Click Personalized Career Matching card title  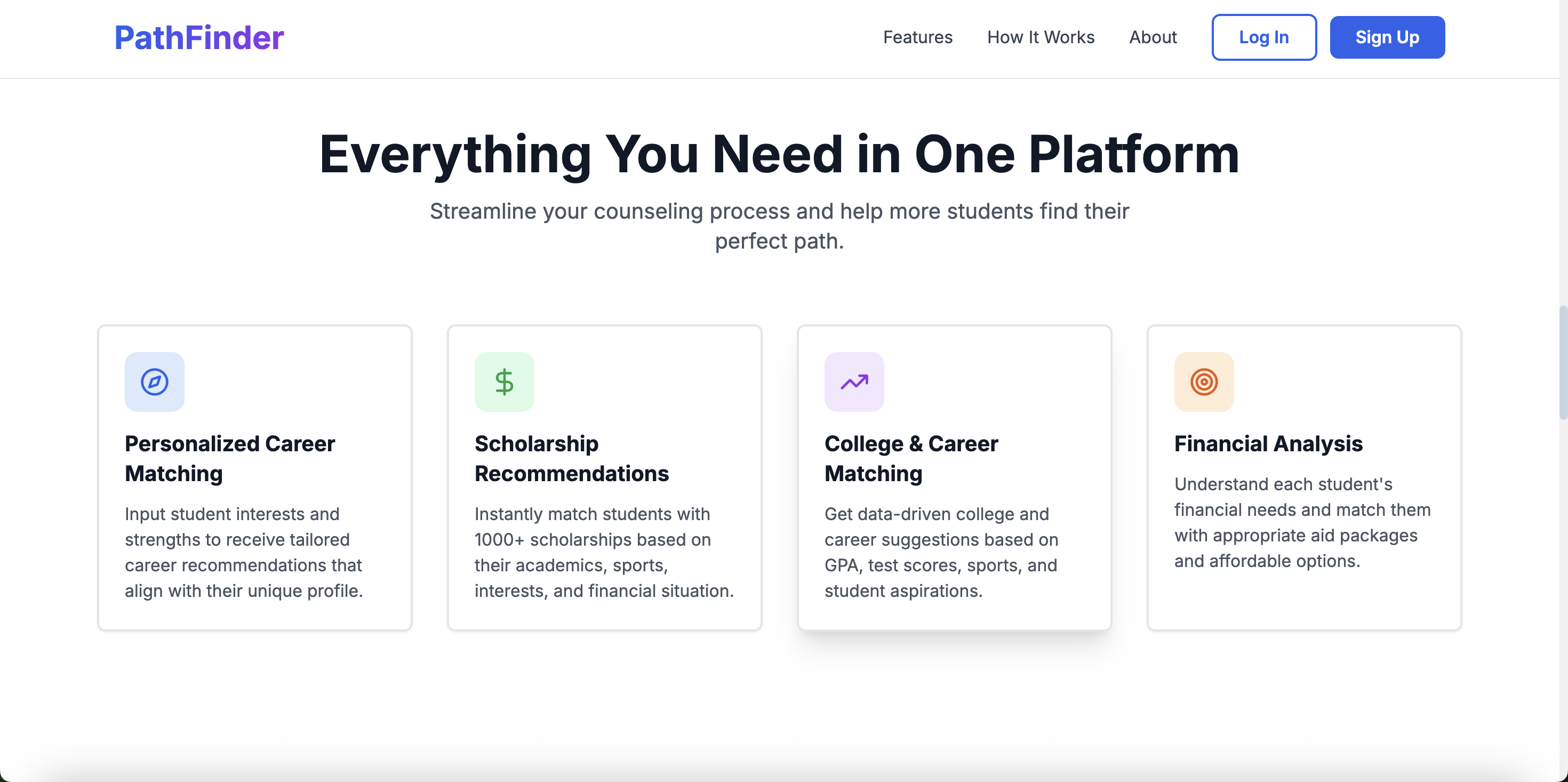[229, 458]
